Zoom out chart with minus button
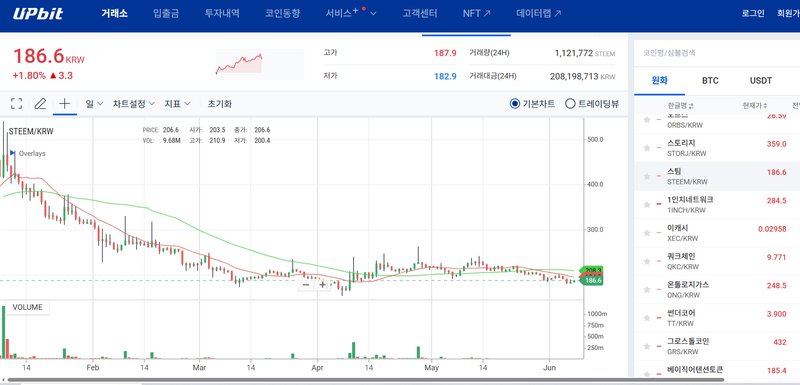Viewport: 800px width, 385px height. (306, 285)
